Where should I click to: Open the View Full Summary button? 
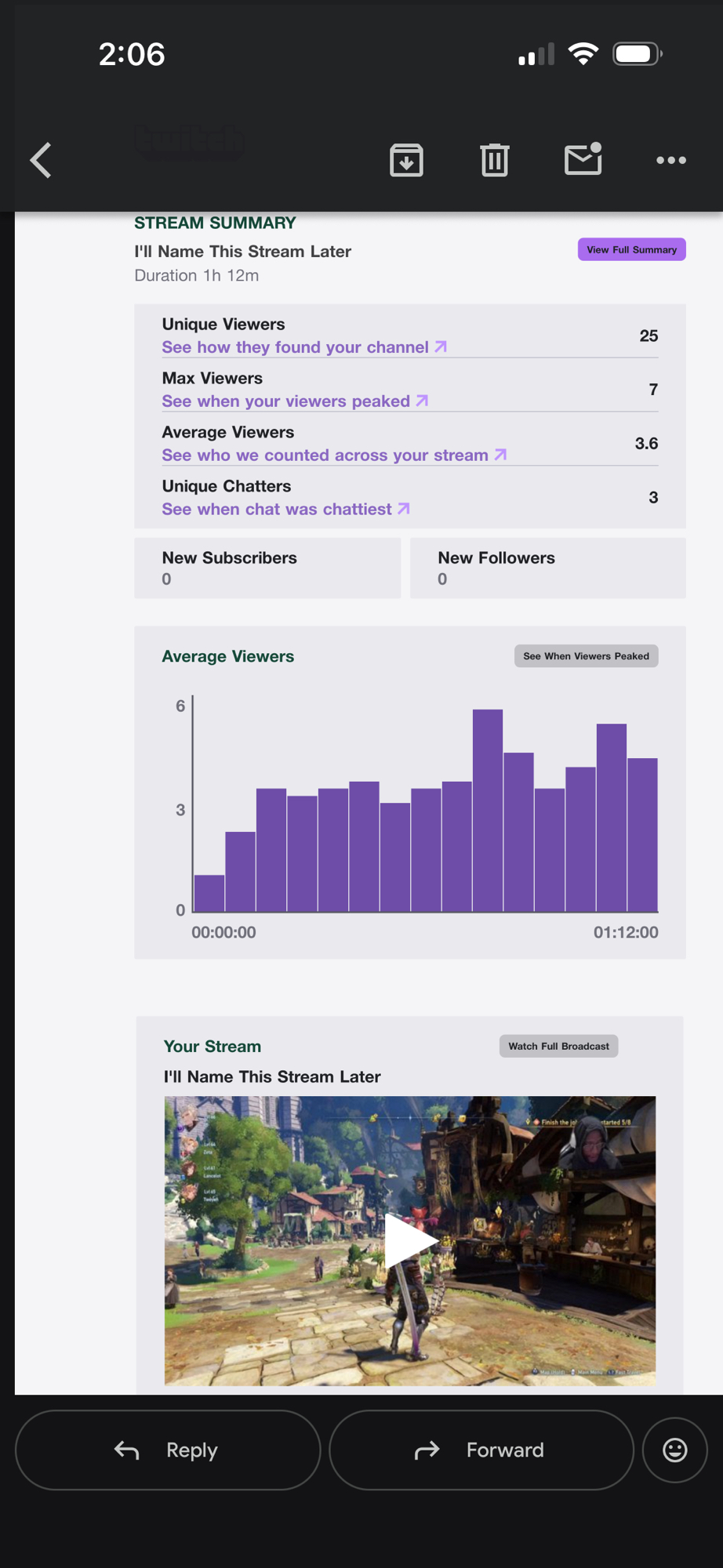631,249
